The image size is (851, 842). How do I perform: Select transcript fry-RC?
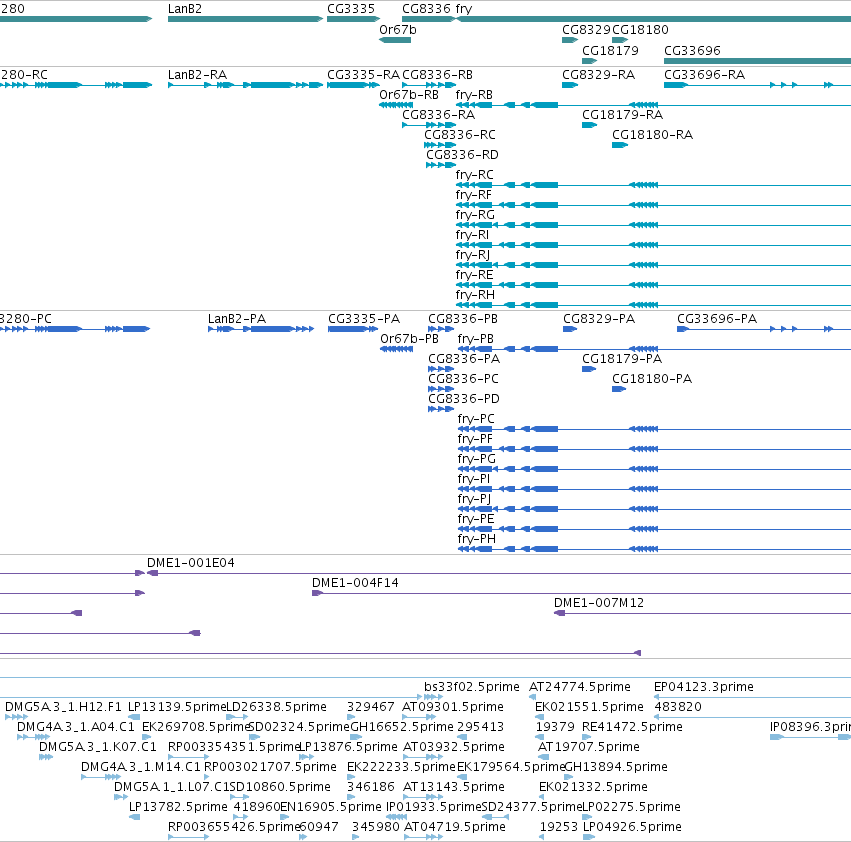tap(653, 185)
